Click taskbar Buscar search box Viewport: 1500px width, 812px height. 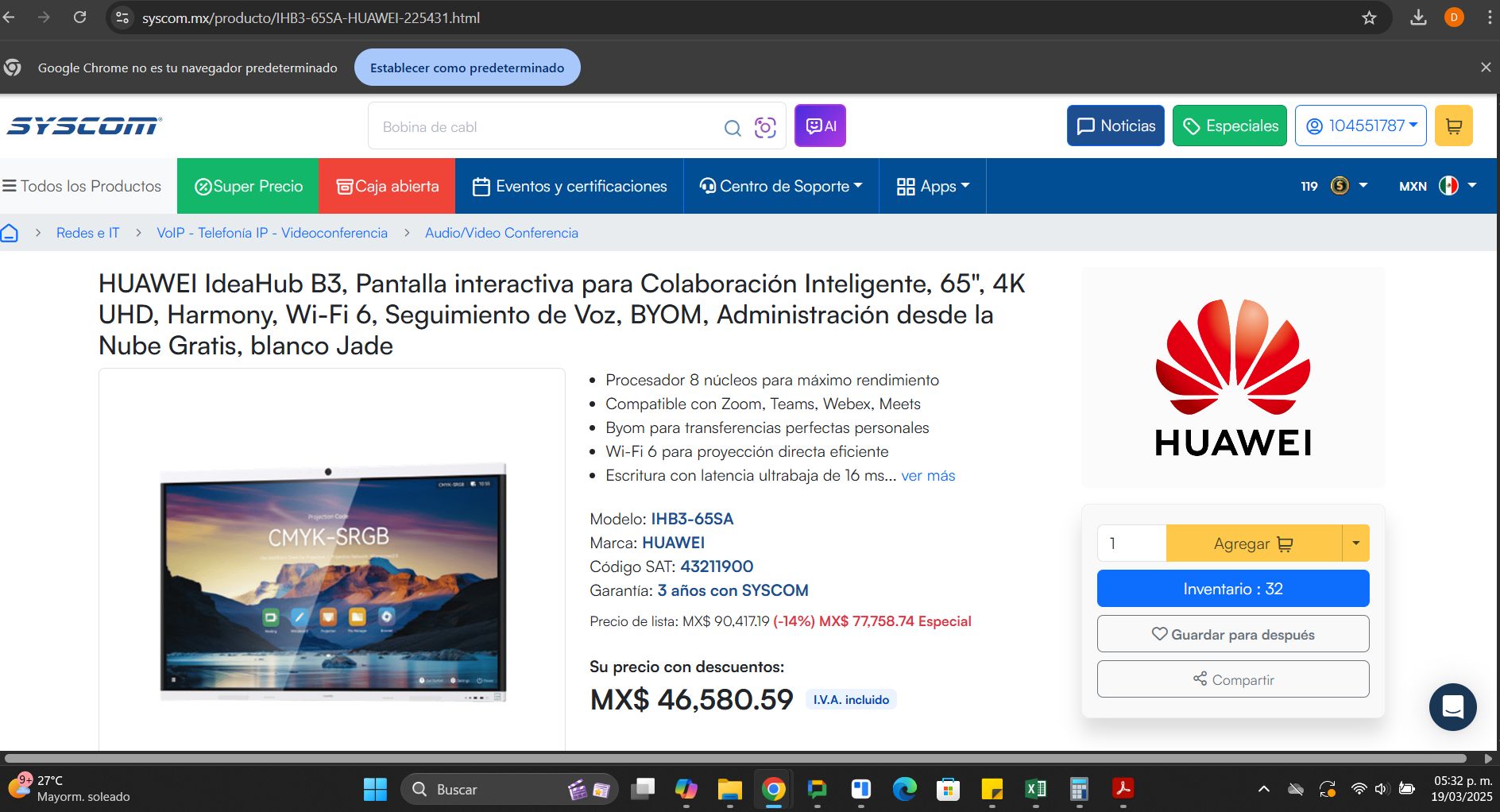(x=509, y=789)
